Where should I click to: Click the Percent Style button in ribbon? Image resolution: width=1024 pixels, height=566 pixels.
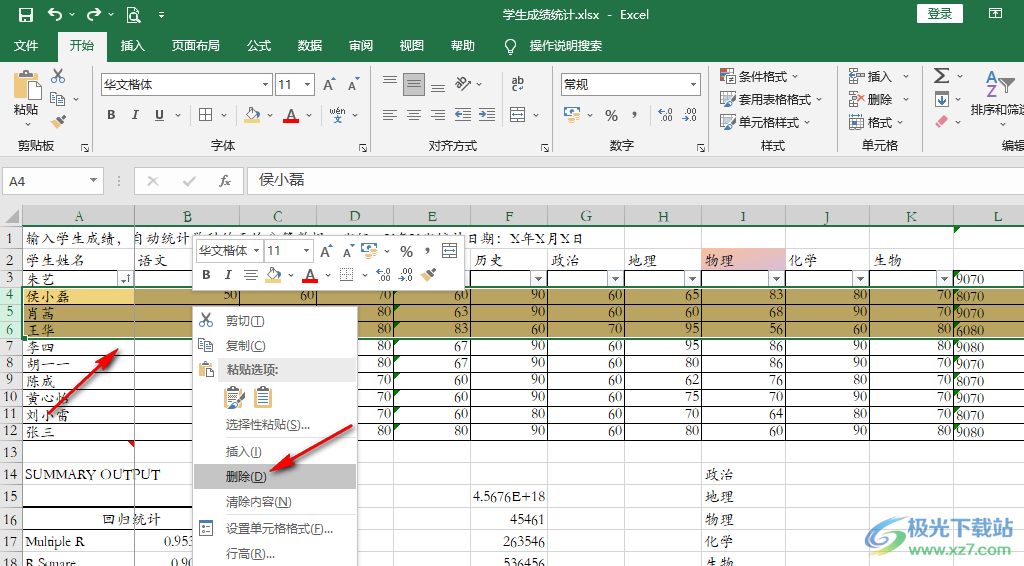point(611,115)
